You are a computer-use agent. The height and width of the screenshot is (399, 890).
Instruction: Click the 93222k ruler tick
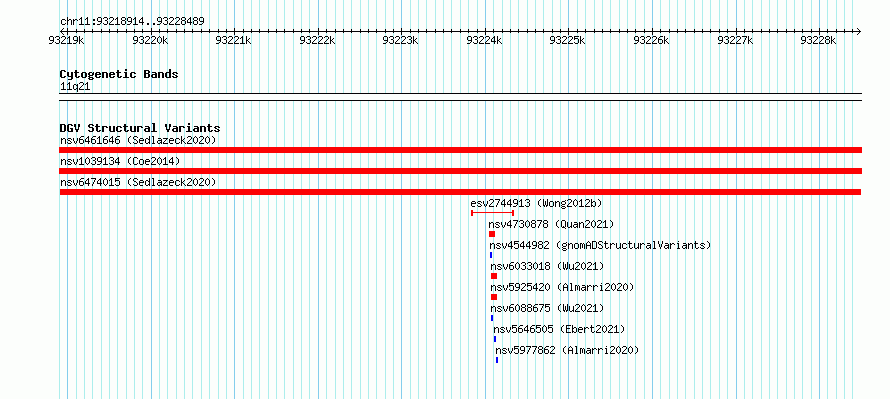318,40
